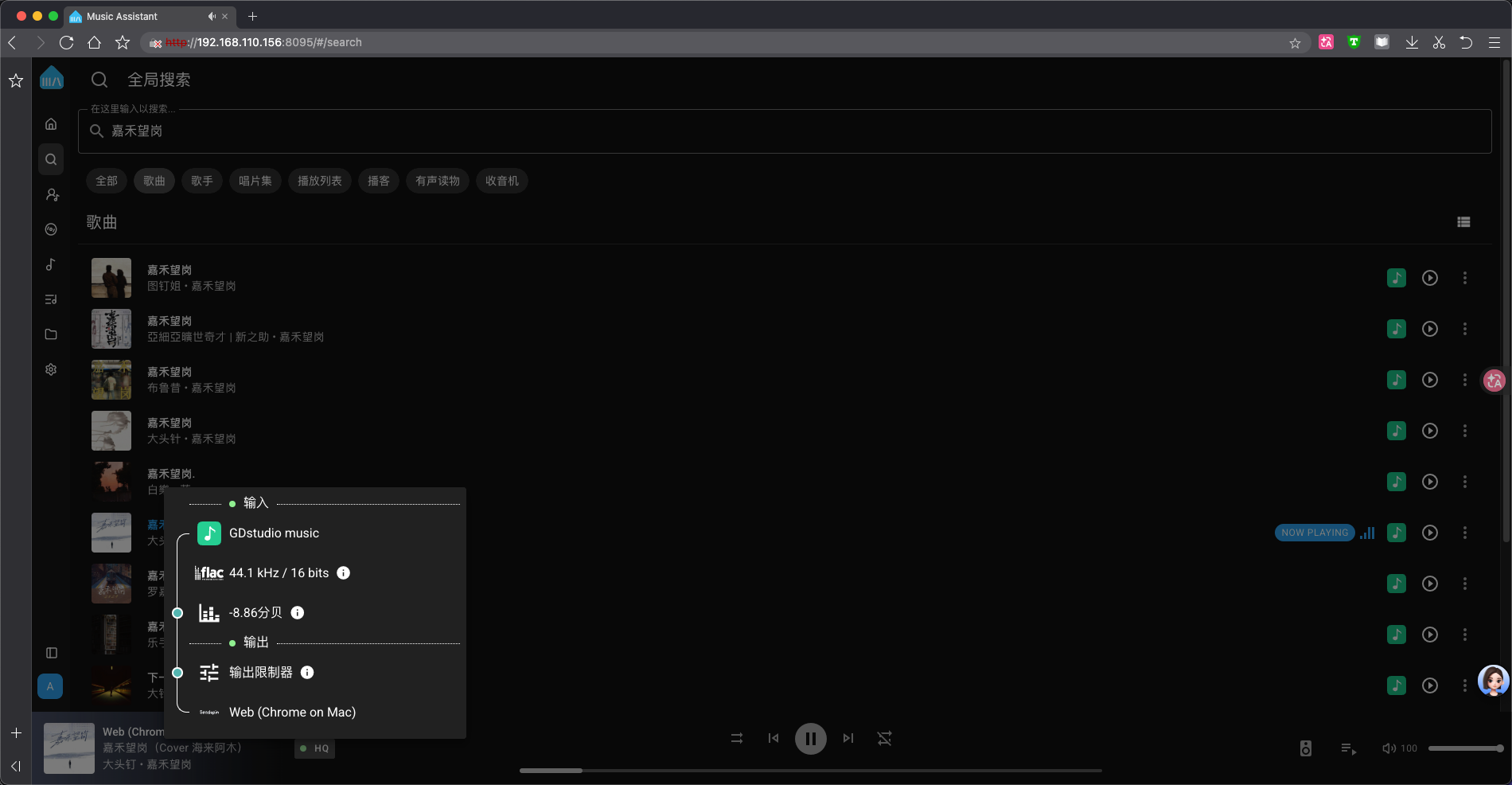Filter results by 全部

107,181
